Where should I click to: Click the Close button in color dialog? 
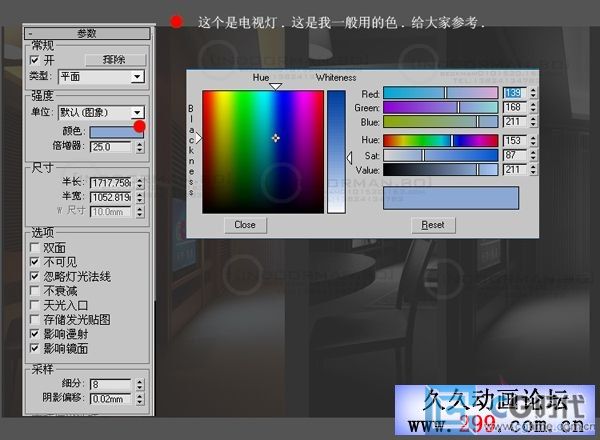(x=245, y=225)
